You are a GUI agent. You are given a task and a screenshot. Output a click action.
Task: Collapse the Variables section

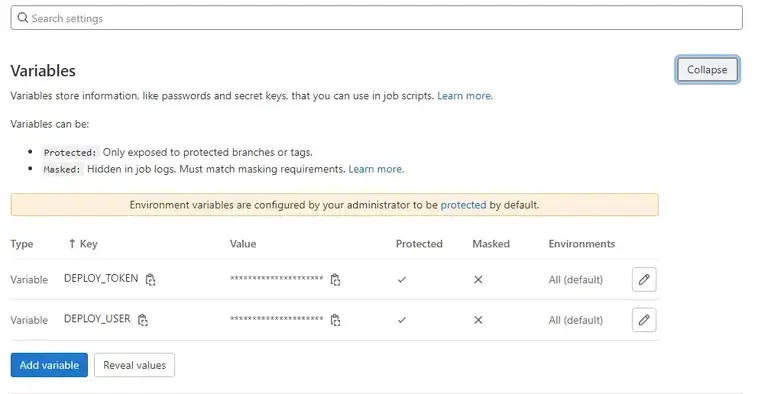707,70
